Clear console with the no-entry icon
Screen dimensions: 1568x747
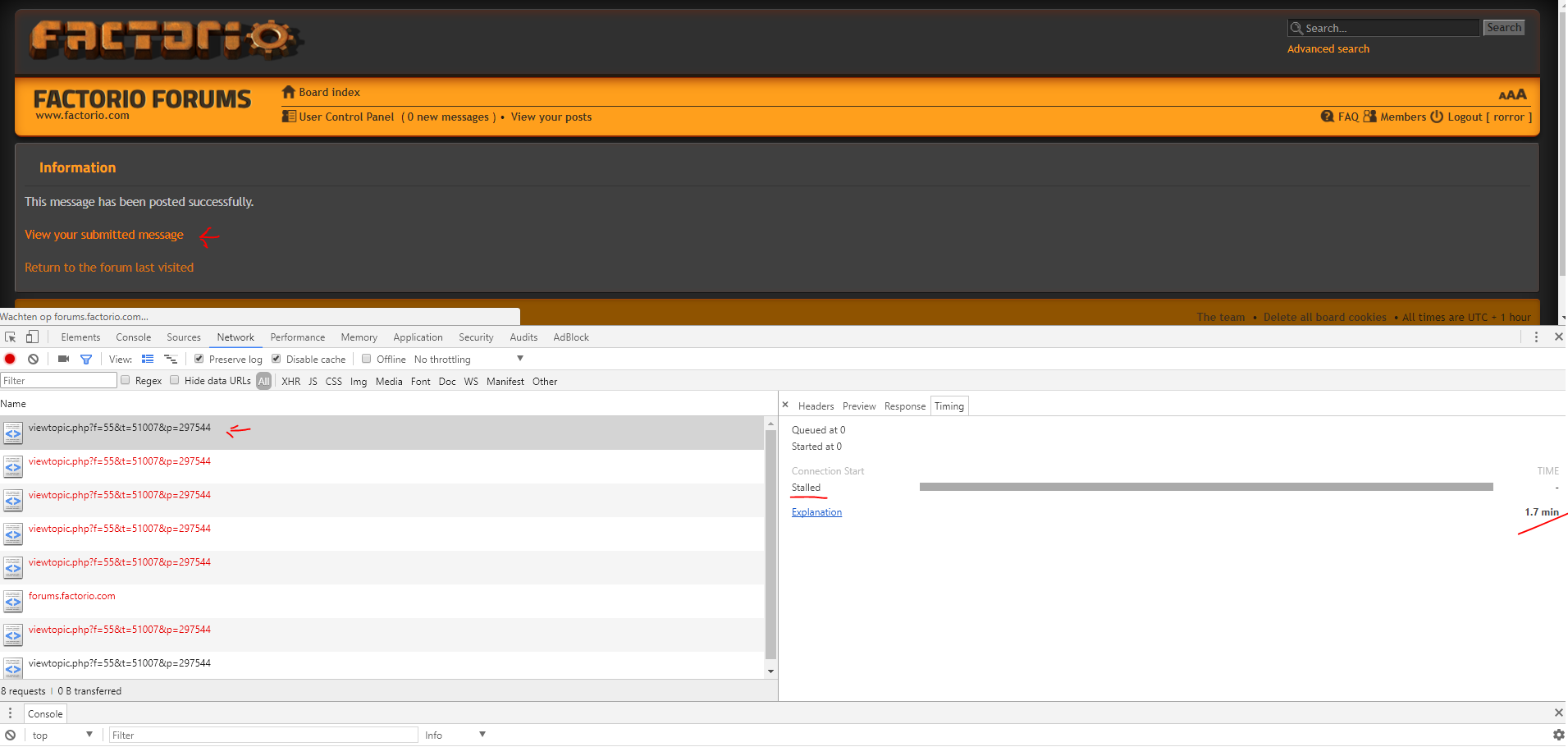click(x=10, y=736)
